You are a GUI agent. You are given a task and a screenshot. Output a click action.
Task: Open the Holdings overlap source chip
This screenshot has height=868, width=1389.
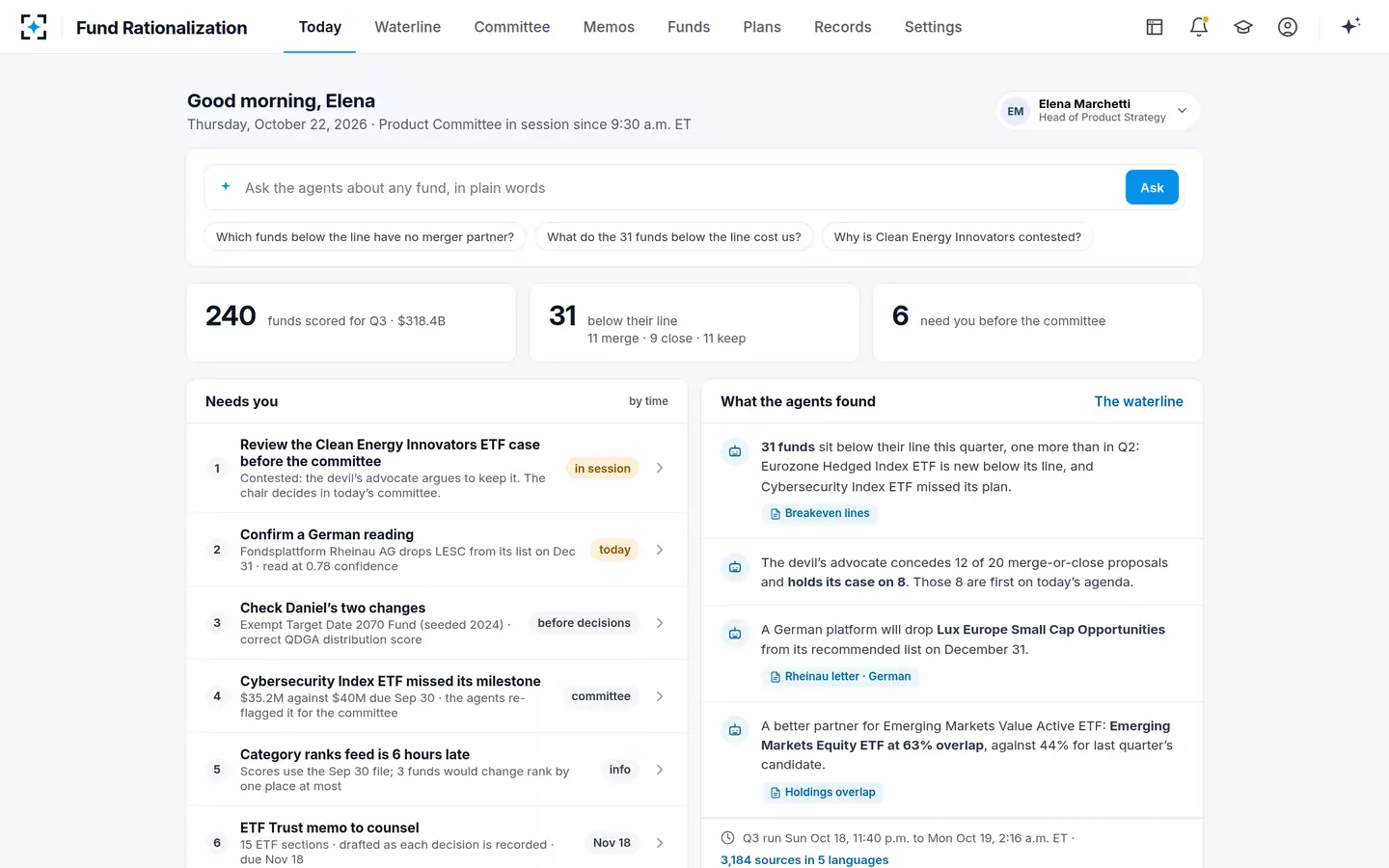[x=822, y=793]
